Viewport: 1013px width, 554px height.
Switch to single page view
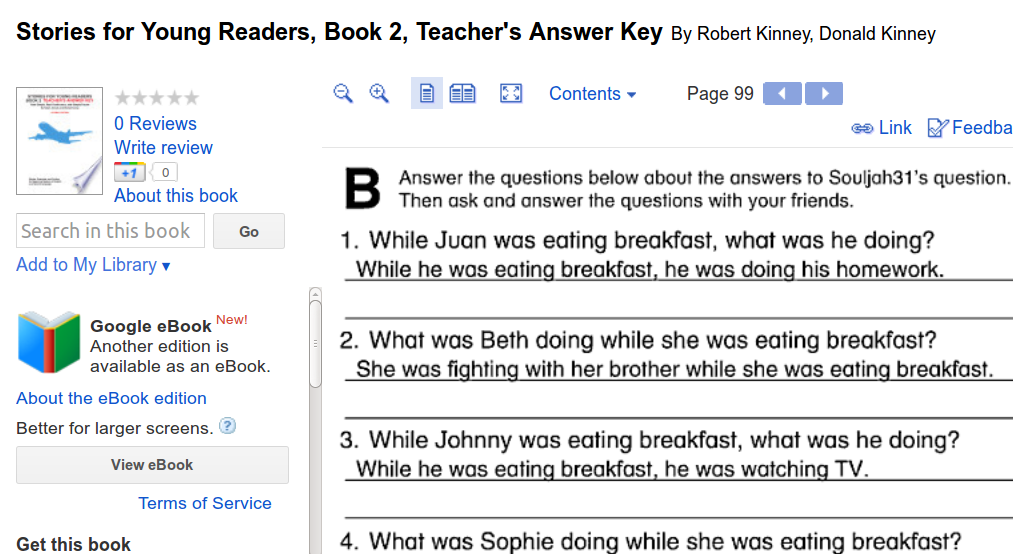tap(427, 94)
